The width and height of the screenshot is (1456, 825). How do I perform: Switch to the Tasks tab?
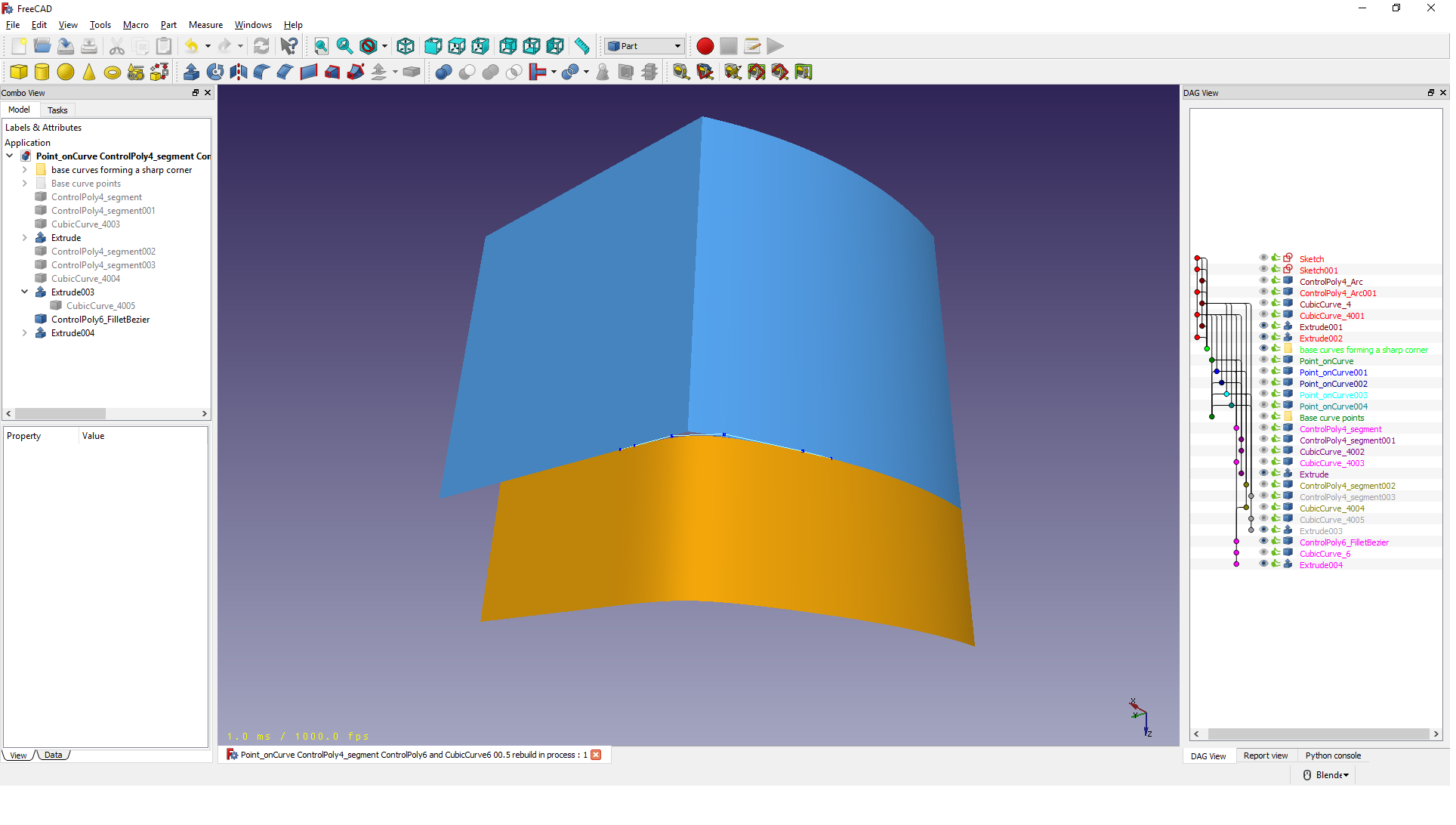pyautogui.click(x=57, y=110)
